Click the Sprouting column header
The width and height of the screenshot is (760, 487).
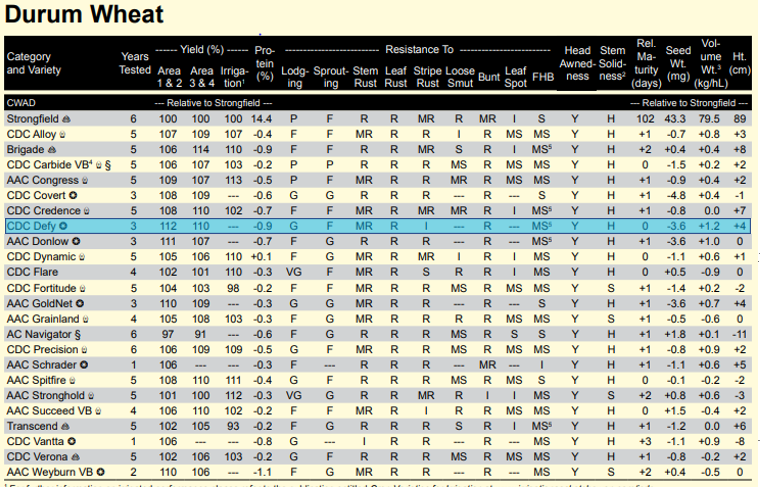pyautogui.click(x=331, y=77)
